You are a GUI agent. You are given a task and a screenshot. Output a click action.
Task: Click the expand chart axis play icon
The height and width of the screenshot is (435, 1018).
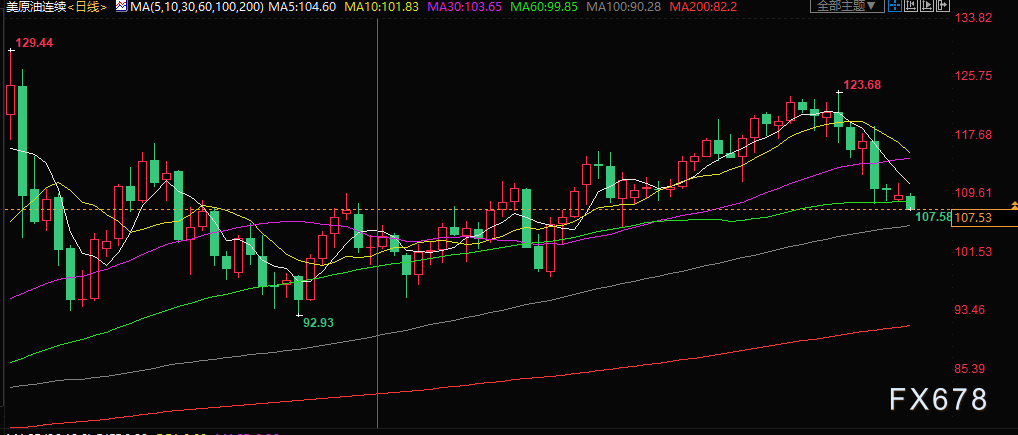(926, 5)
